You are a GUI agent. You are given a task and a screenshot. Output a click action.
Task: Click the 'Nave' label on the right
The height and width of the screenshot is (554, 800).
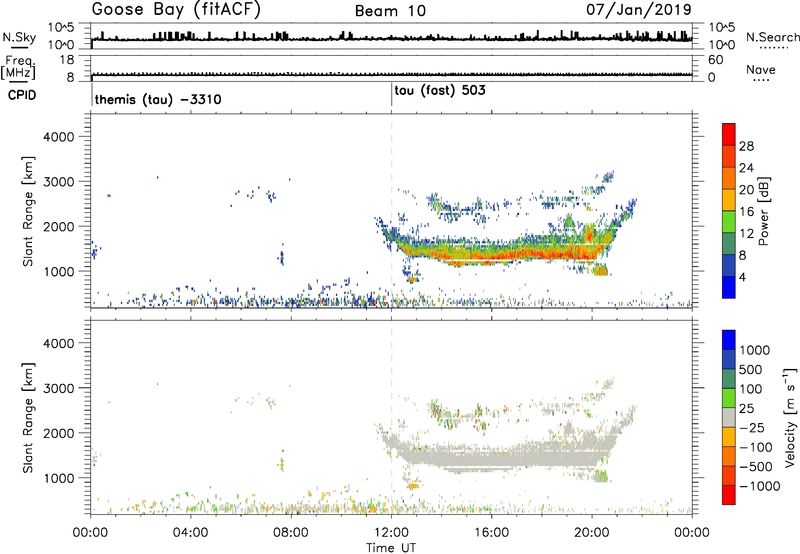click(x=761, y=69)
